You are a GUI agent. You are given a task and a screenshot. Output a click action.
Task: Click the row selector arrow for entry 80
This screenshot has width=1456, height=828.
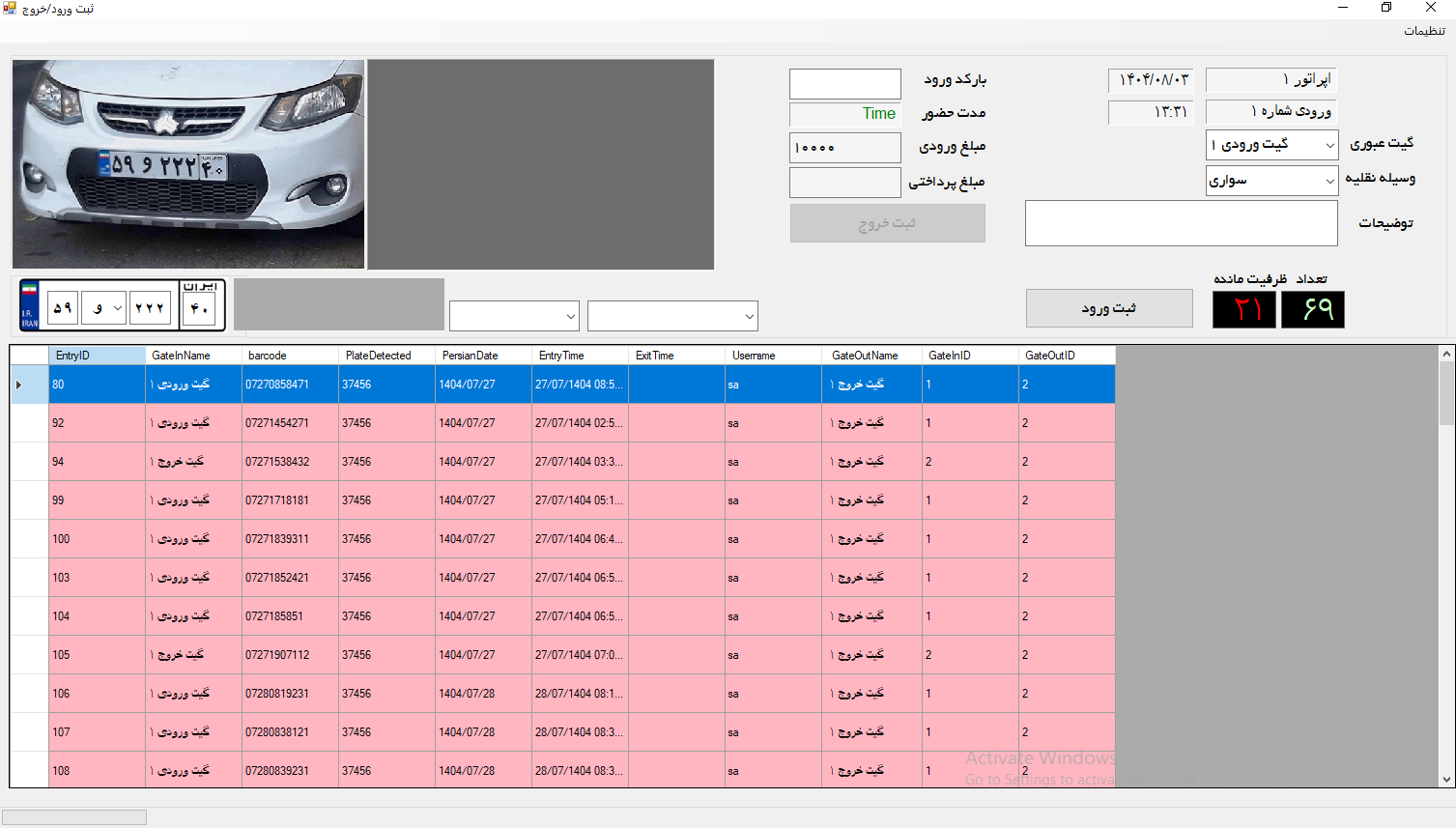[x=19, y=385]
